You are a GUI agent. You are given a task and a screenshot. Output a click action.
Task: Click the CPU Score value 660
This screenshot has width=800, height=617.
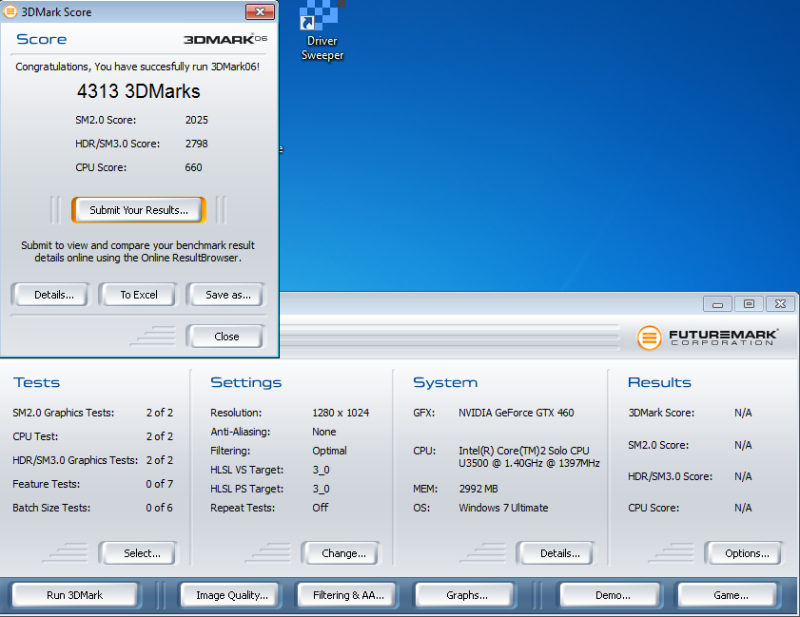193,167
